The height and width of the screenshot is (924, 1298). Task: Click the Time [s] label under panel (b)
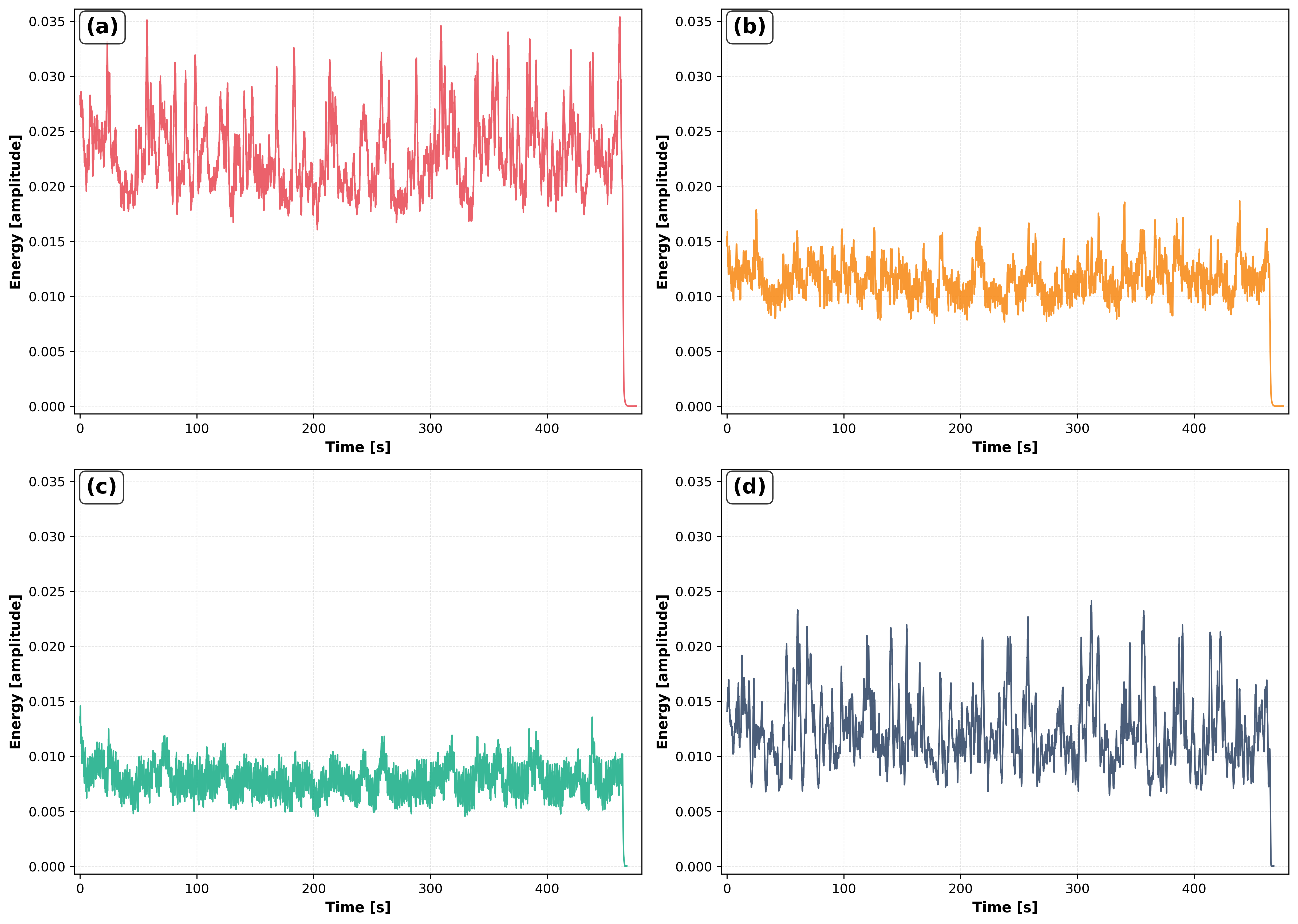[x=1004, y=447]
